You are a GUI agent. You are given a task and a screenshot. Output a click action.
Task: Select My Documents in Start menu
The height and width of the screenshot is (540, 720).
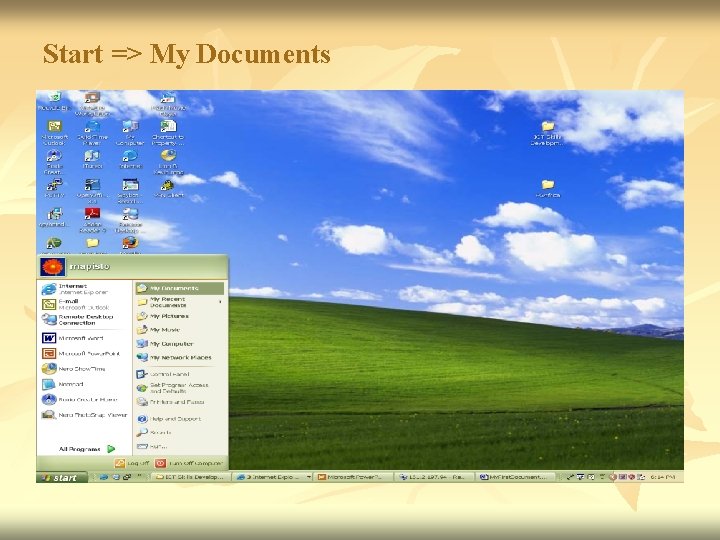pos(180,288)
